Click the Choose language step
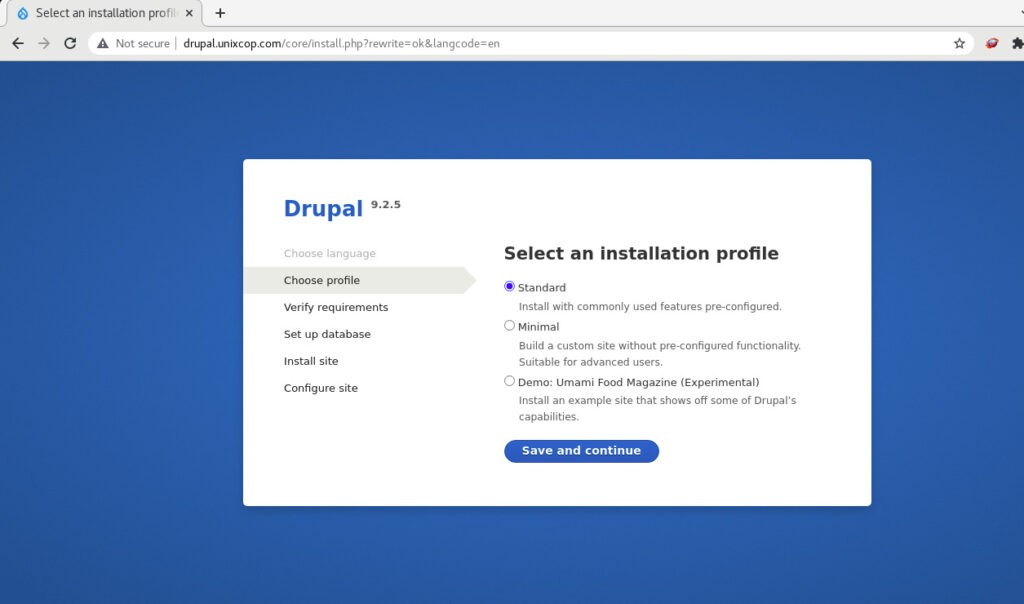Image resolution: width=1024 pixels, height=604 pixels. pos(330,253)
